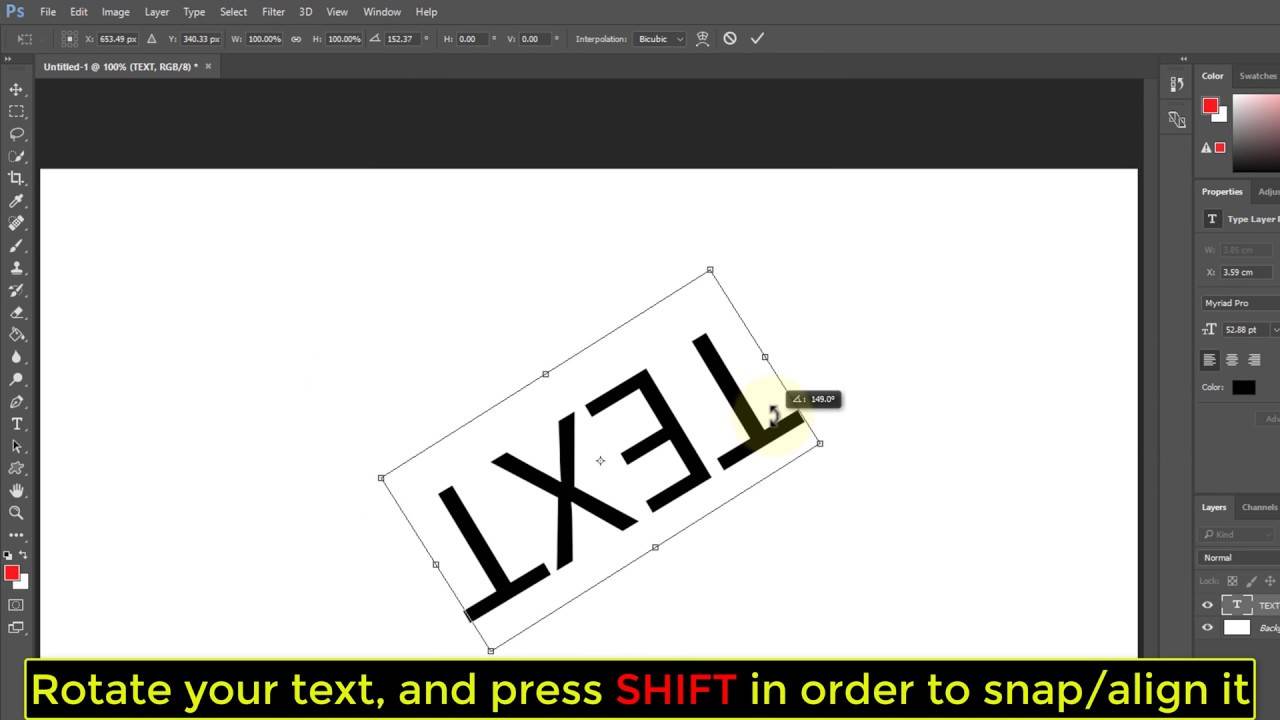Cancel the transform using the circle-slash icon
This screenshot has width=1280, height=720.
730,39
